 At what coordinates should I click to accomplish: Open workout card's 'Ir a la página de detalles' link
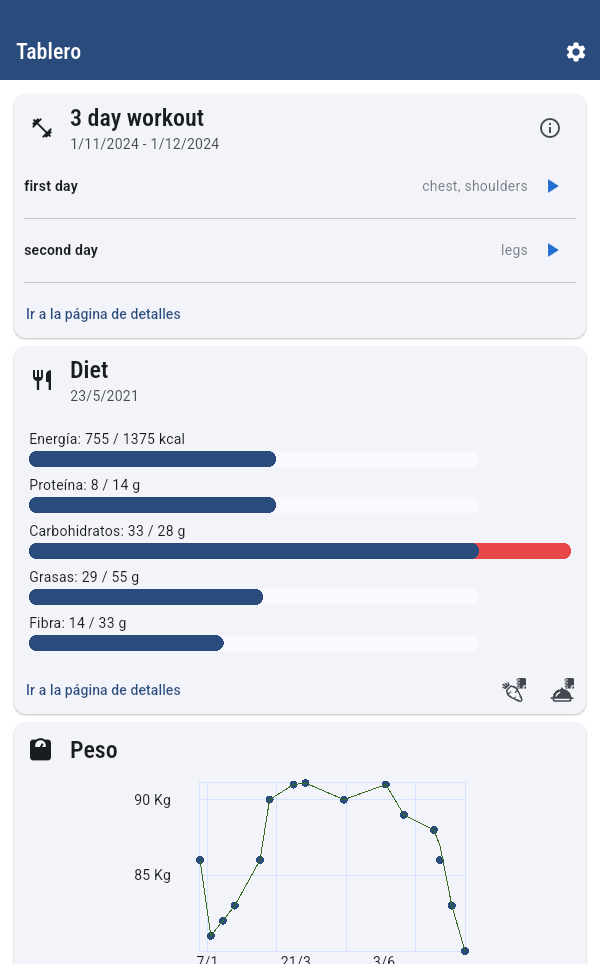(103, 314)
